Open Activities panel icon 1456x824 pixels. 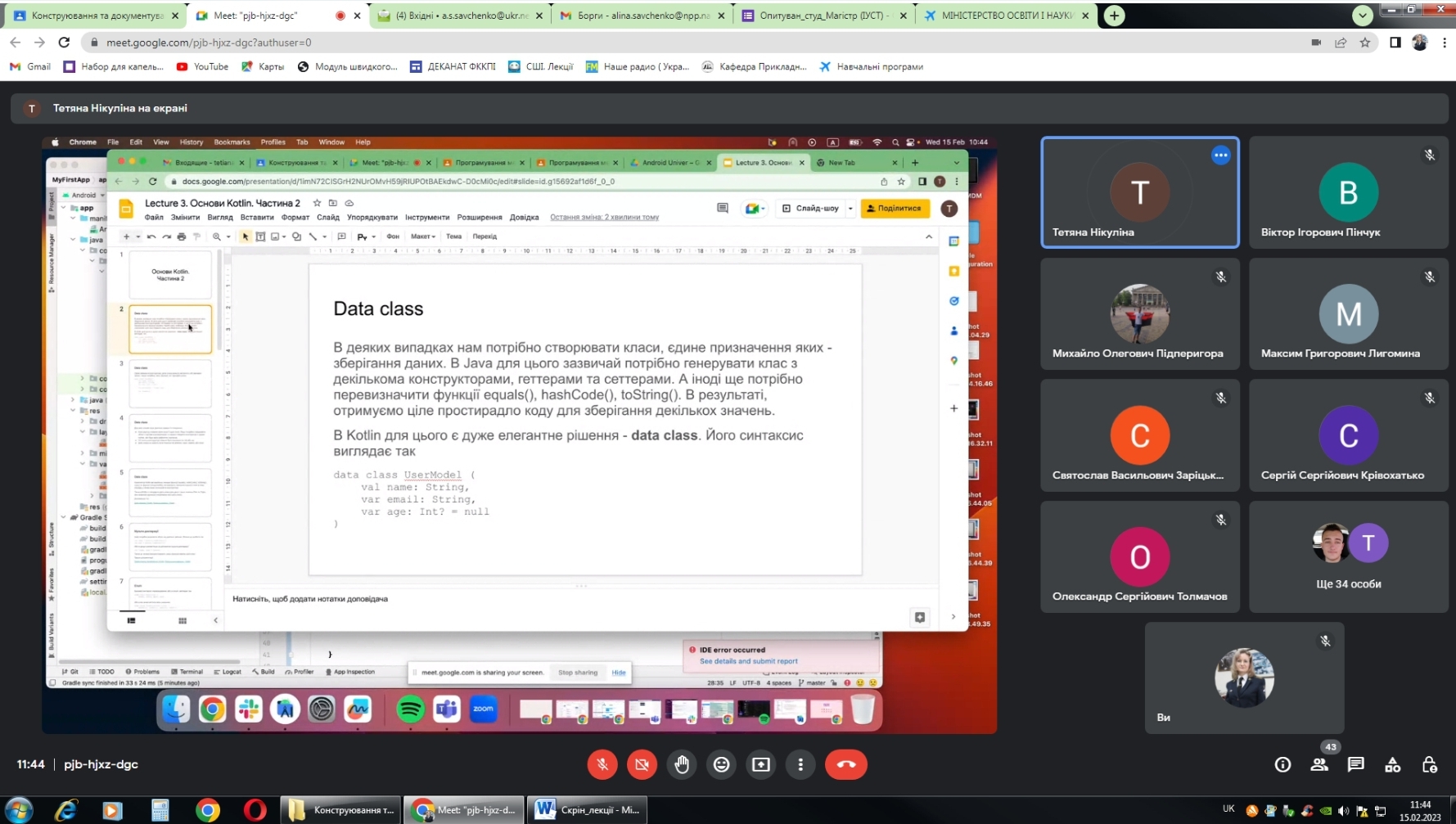point(1393,764)
